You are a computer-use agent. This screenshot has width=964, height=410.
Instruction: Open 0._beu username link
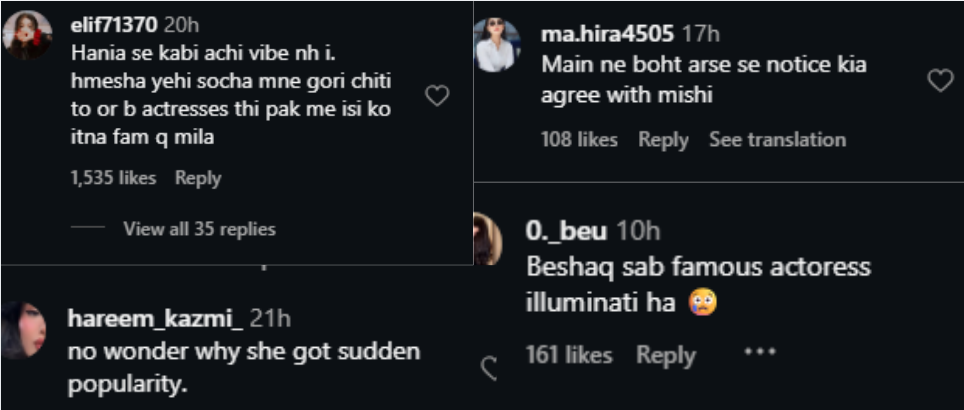point(565,231)
